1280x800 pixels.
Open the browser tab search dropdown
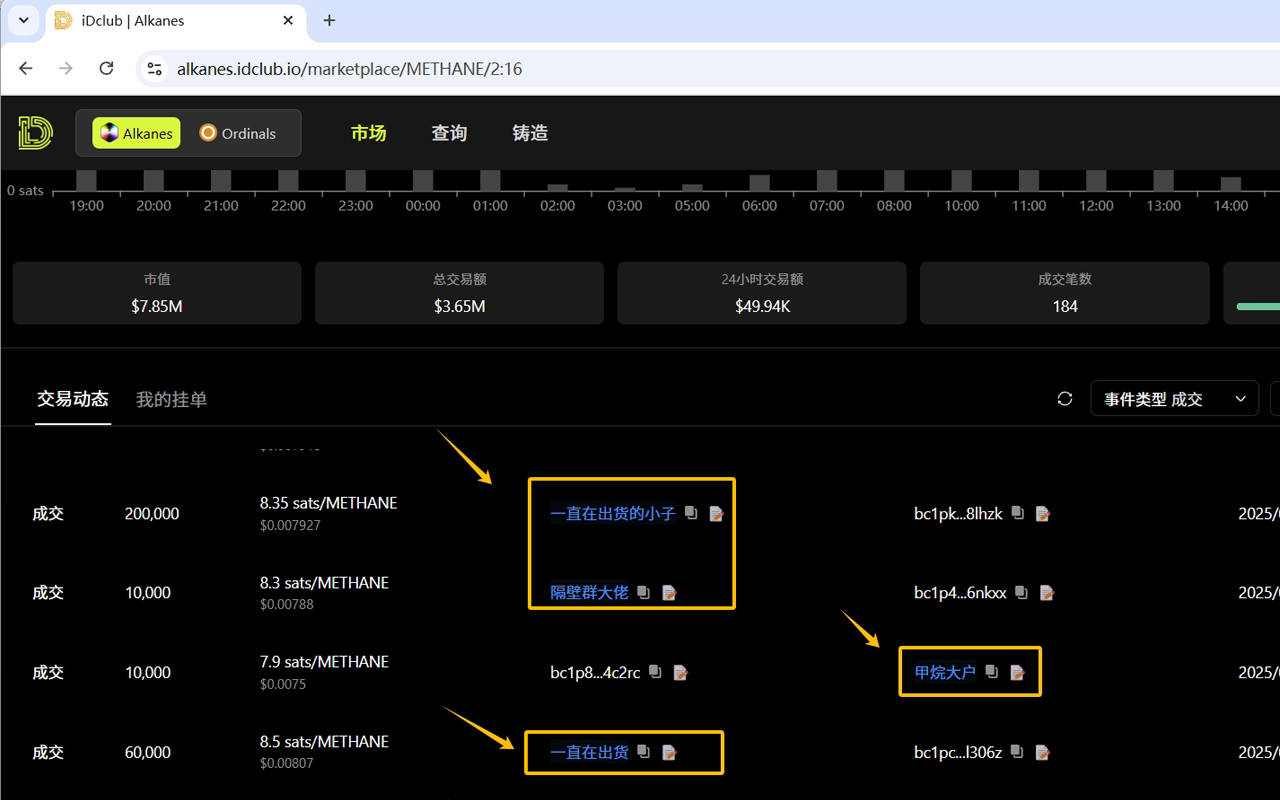point(23,20)
